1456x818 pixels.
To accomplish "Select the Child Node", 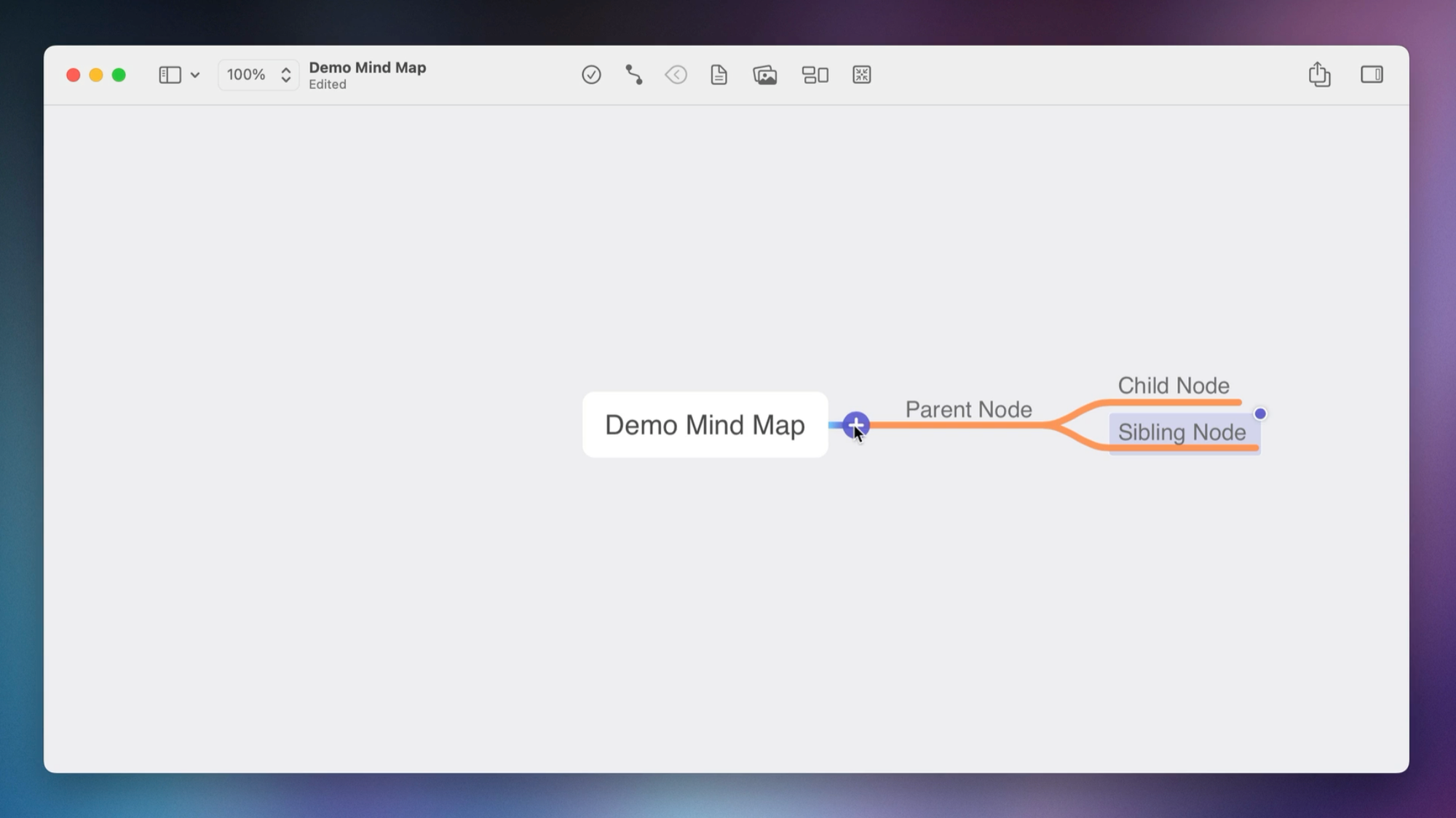I will click(x=1173, y=386).
